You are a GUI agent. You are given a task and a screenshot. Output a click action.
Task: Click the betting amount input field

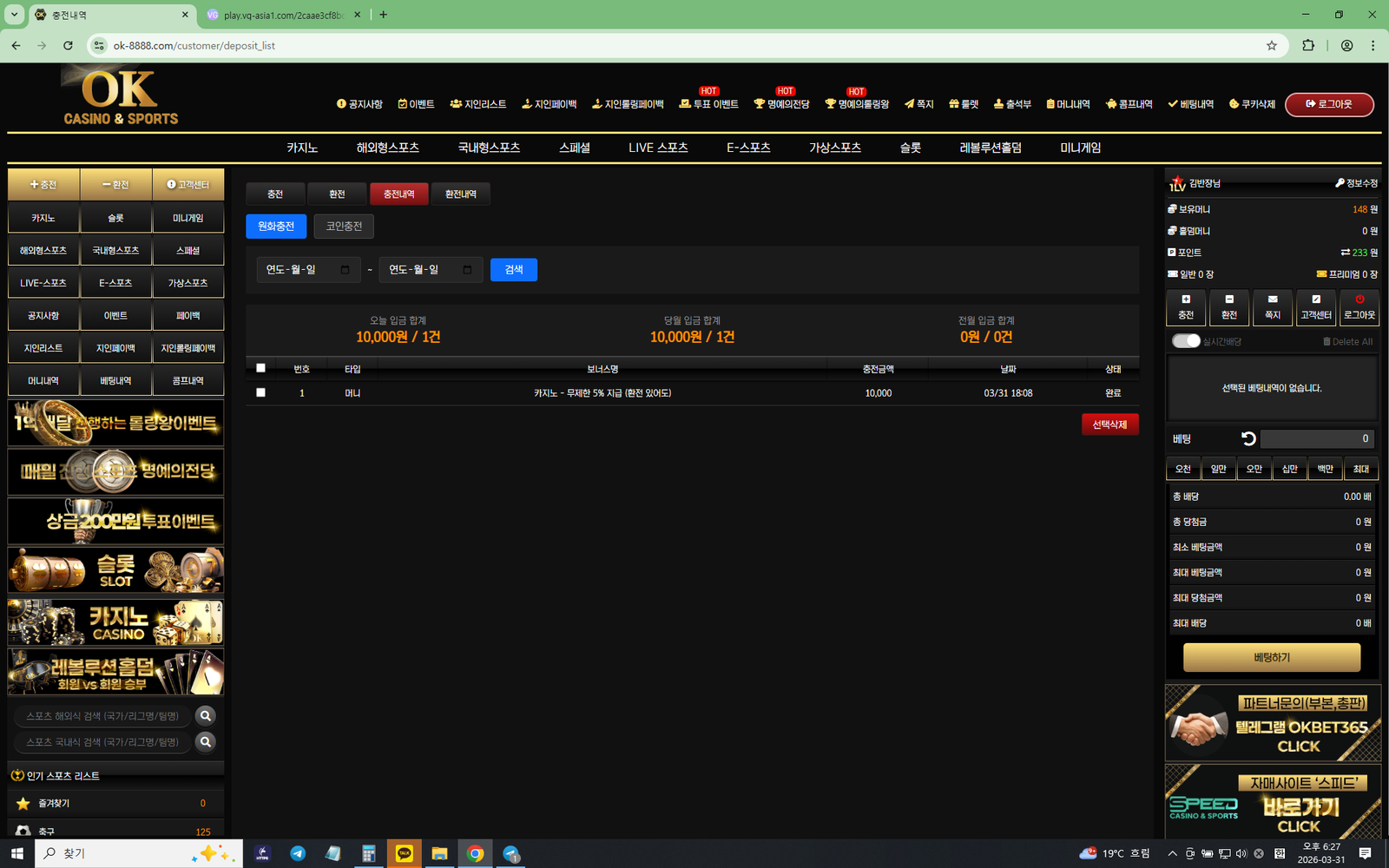coord(1316,439)
